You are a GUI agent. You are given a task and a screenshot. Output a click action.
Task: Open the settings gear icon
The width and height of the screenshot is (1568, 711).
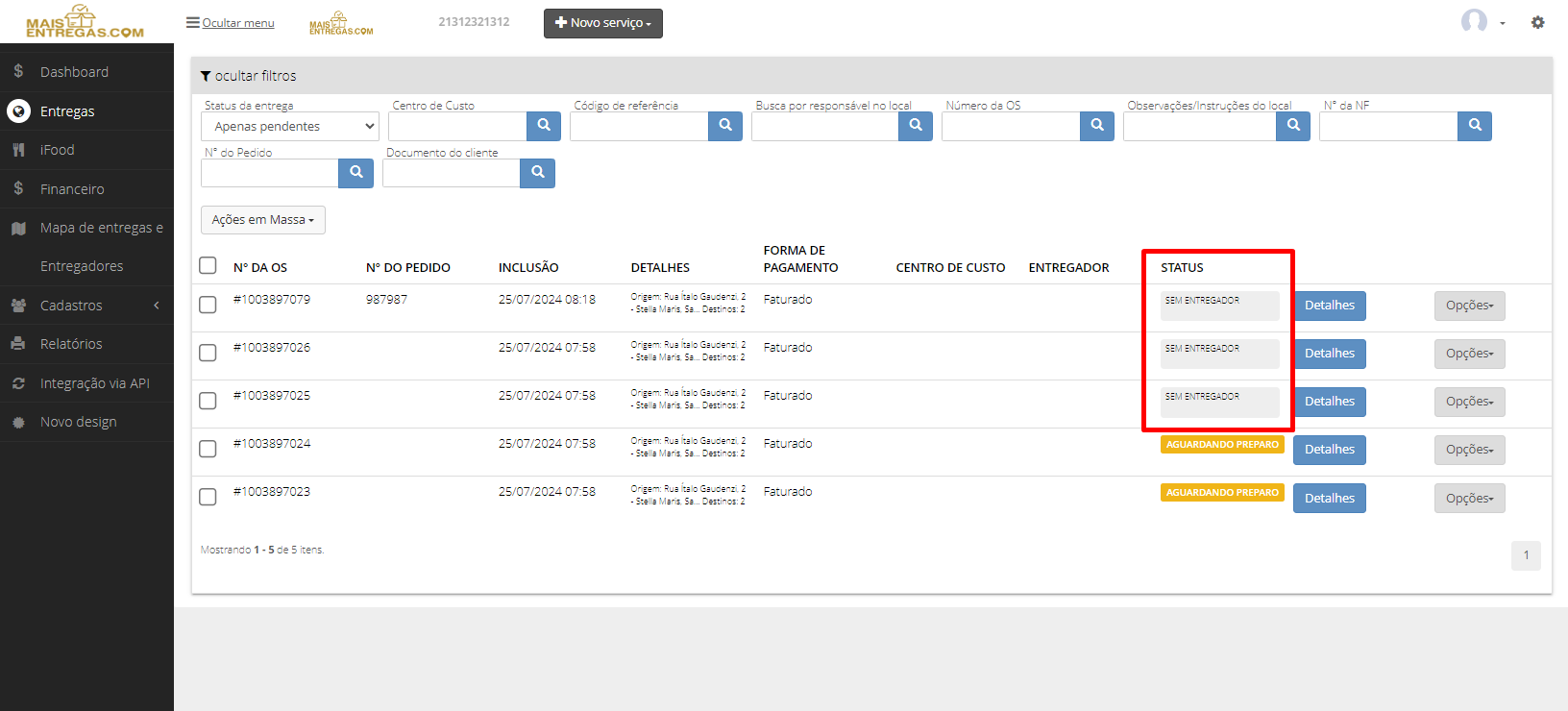[x=1537, y=22]
